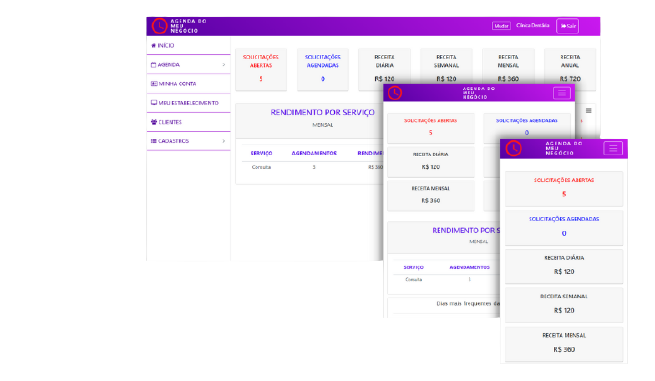Open the hamburger menu in mobile view
Image resolution: width=655 pixels, height=381 pixels.
[x=613, y=148]
